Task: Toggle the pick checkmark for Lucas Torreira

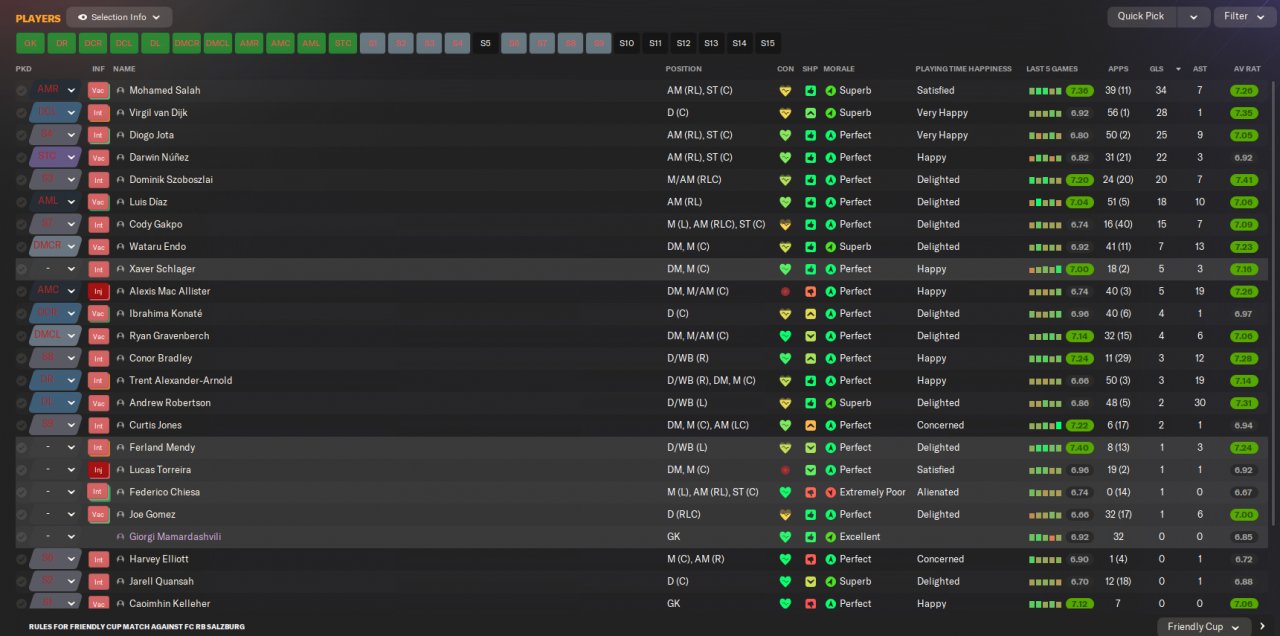Action: point(21,470)
